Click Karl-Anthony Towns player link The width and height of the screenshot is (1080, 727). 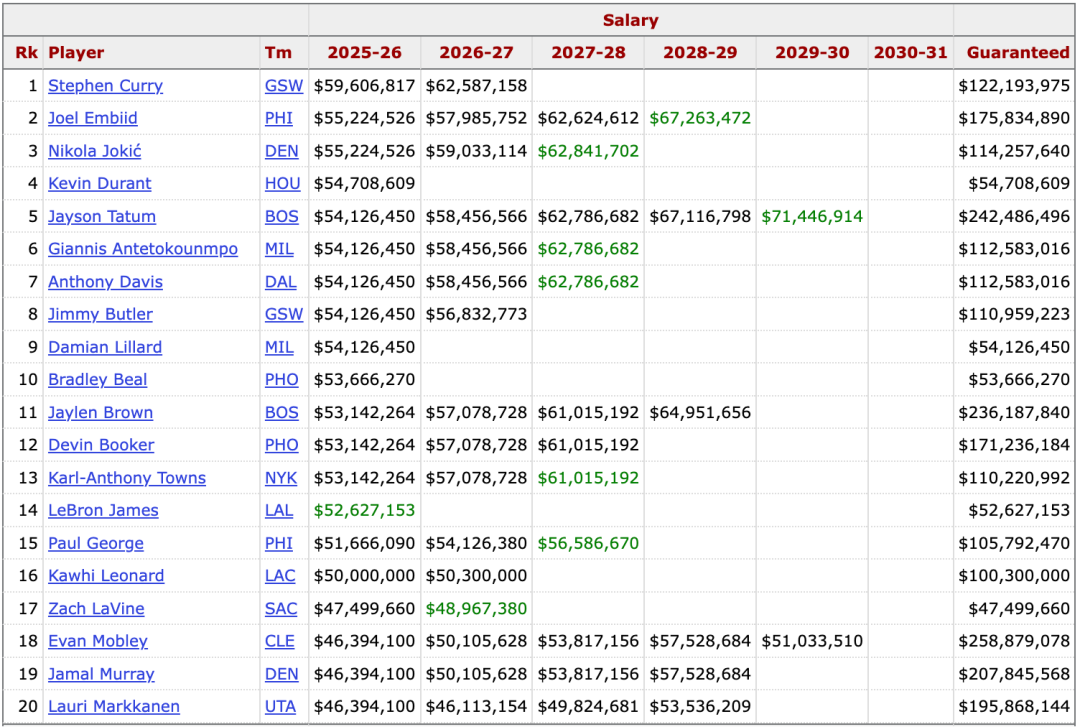(x=127, y=478)
